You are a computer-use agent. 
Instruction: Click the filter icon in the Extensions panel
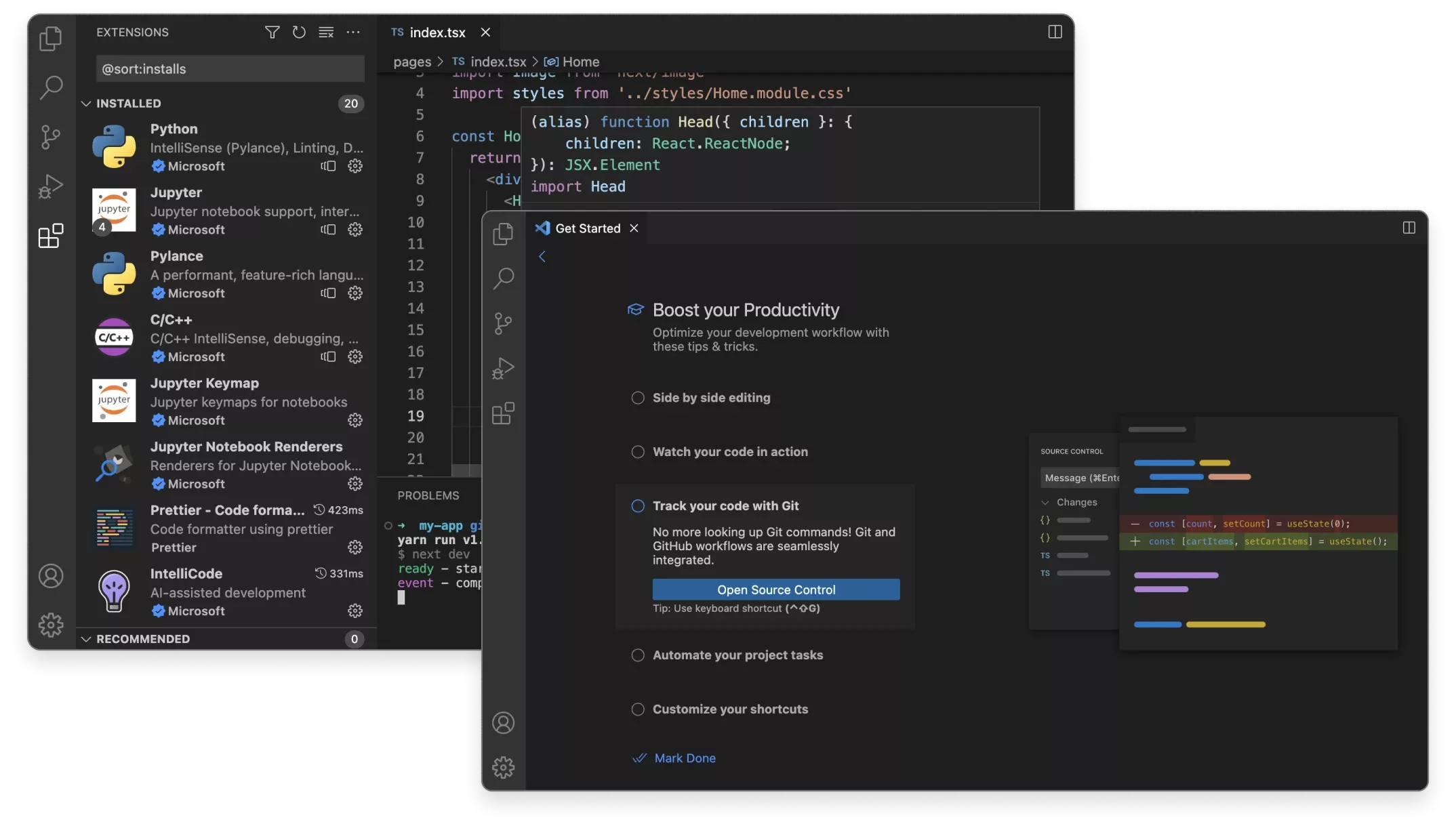pos(272,32)
